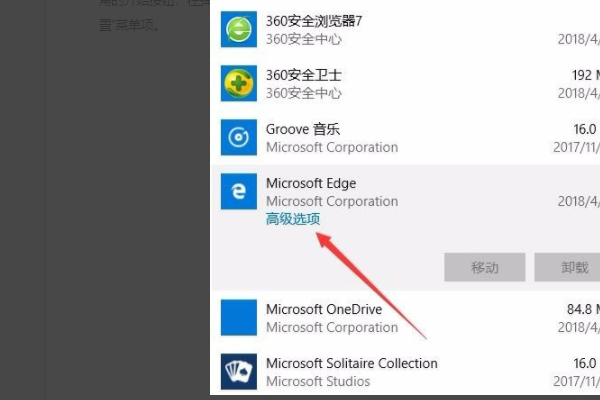Click the 360安全浏览器7 app icon
The width and height of the screenshot is (600, 400).
point(239,29)
